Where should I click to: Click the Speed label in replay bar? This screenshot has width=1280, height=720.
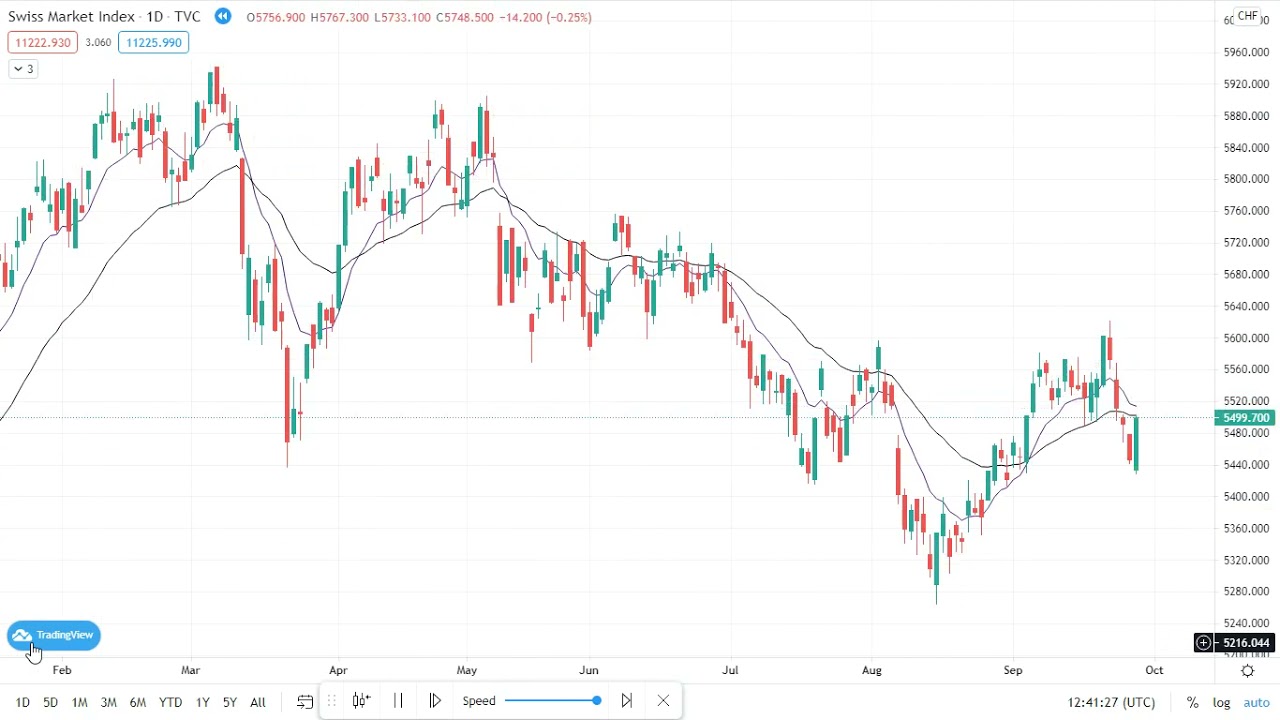(x=479, y=701)
